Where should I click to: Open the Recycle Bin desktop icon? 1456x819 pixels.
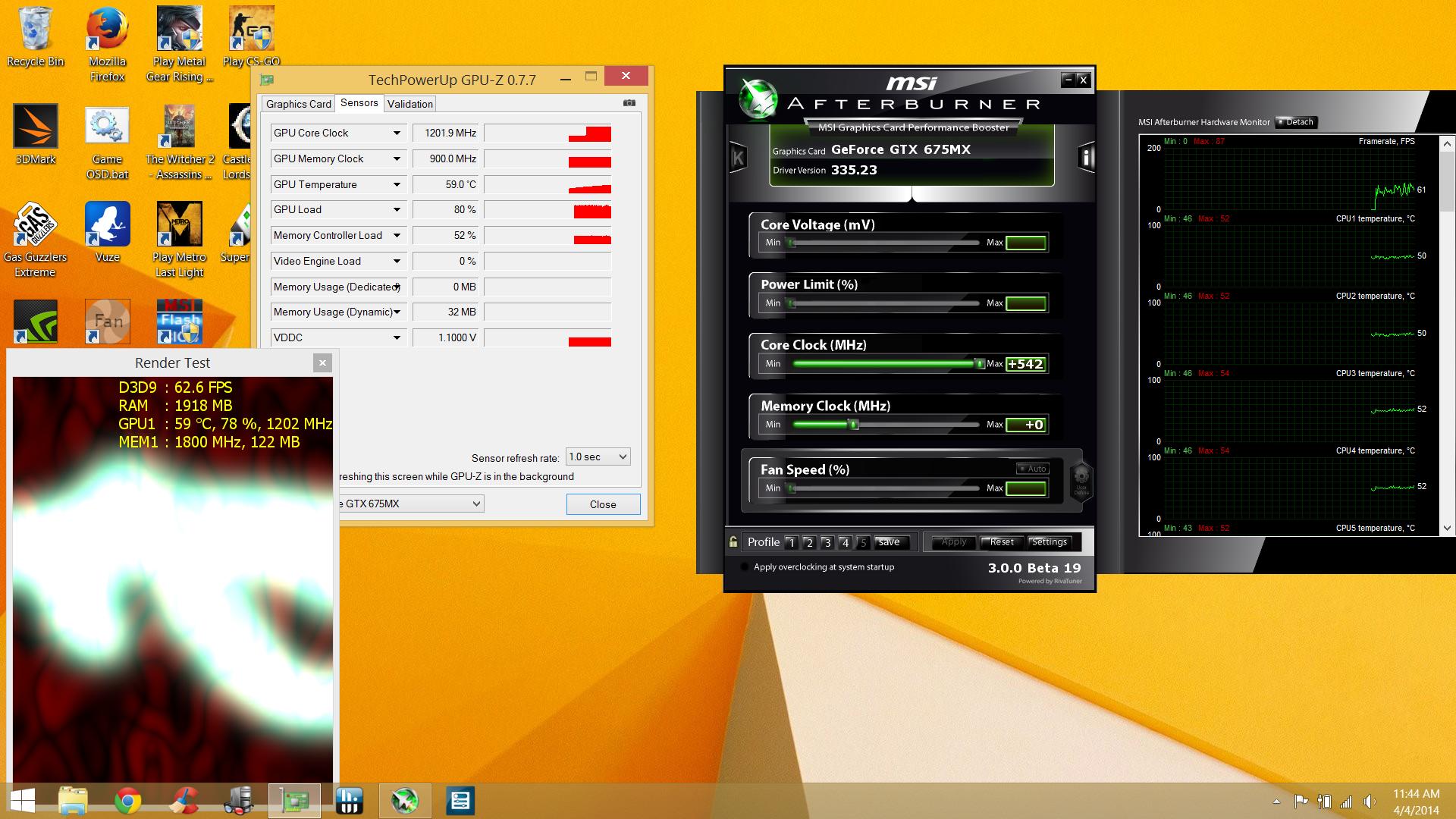[35, 36]
